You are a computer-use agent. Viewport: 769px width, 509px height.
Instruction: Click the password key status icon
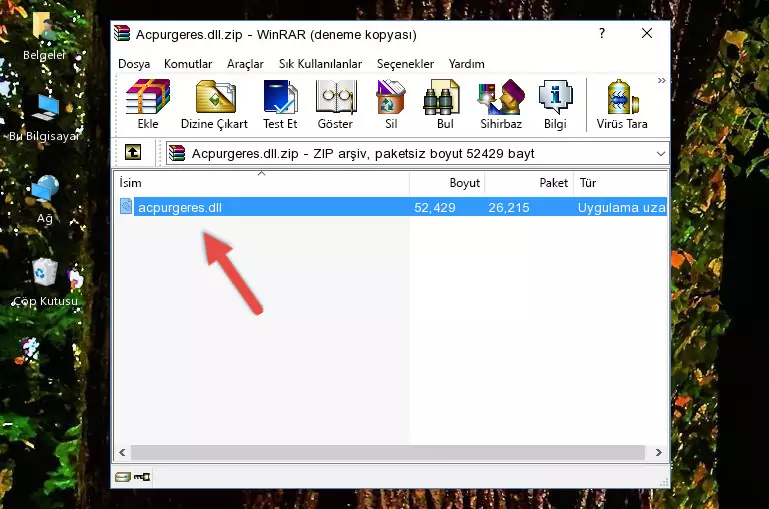(142, 477)
